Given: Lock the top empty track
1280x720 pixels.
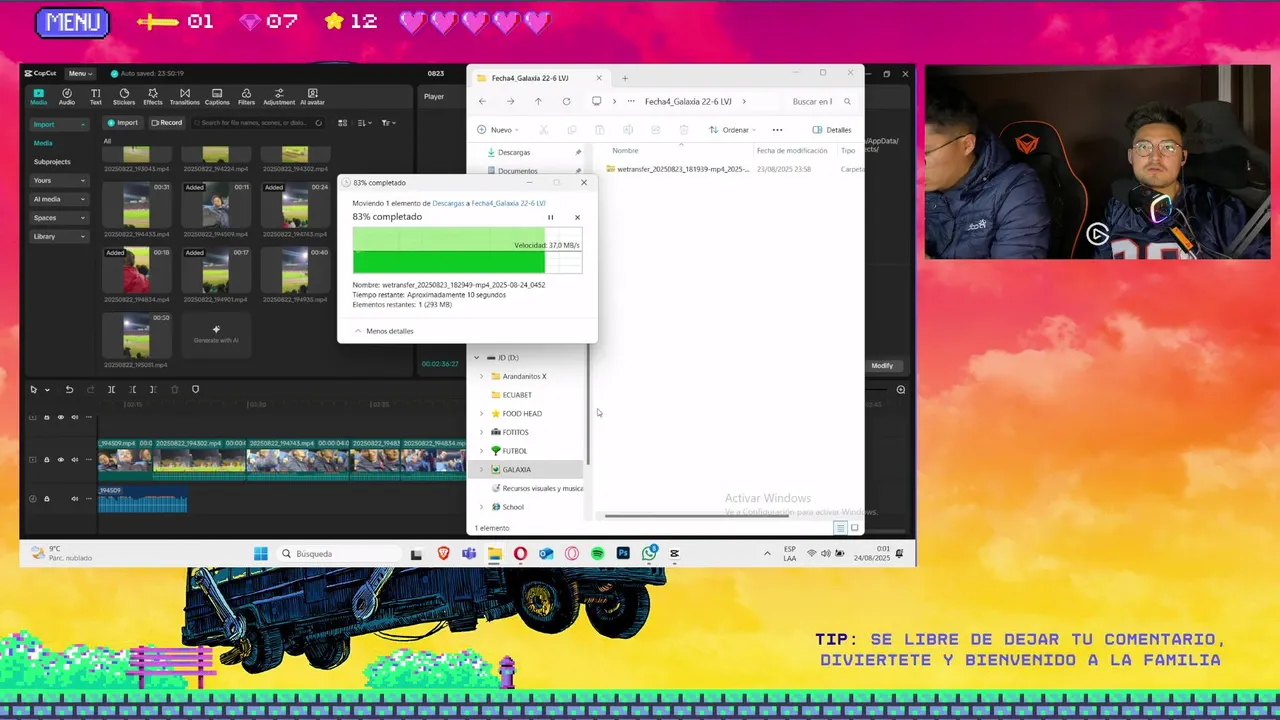Looking at the screenshot, I should (x=46, y=417).
